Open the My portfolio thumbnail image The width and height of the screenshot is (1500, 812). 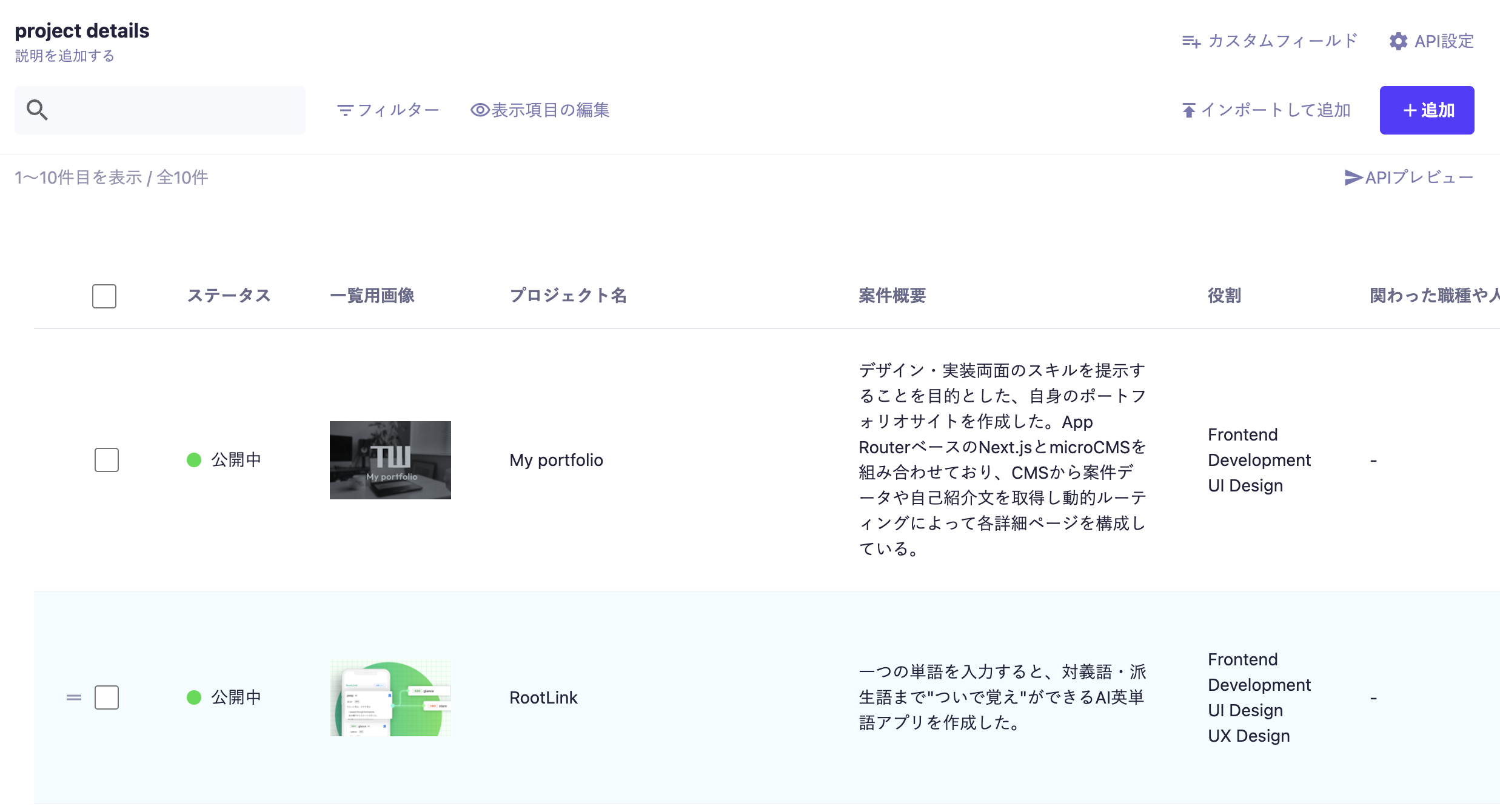[390, 460]
